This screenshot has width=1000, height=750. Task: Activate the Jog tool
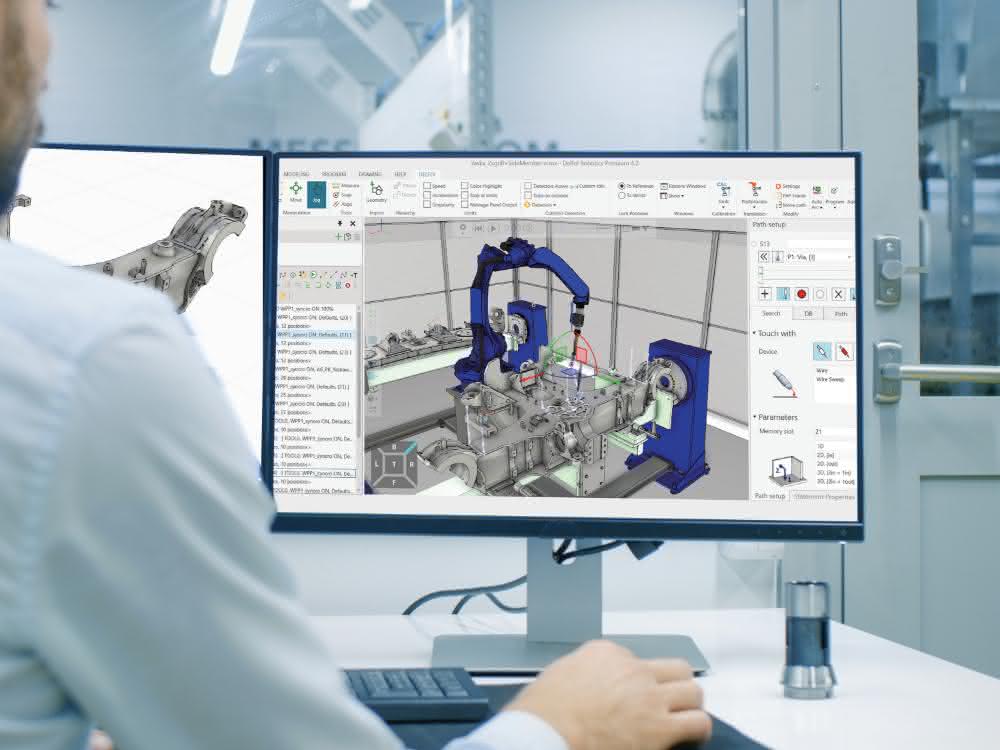[316, 193]
